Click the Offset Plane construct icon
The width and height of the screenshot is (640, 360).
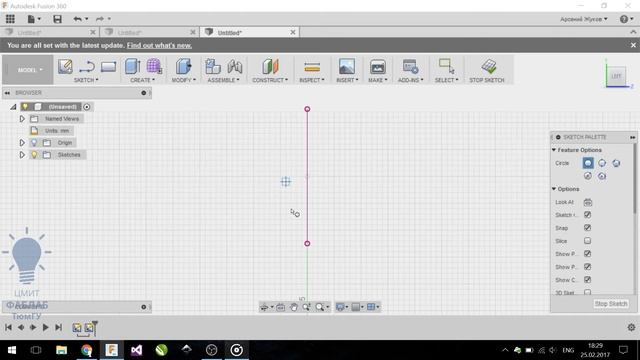click(x=270, y=66)
